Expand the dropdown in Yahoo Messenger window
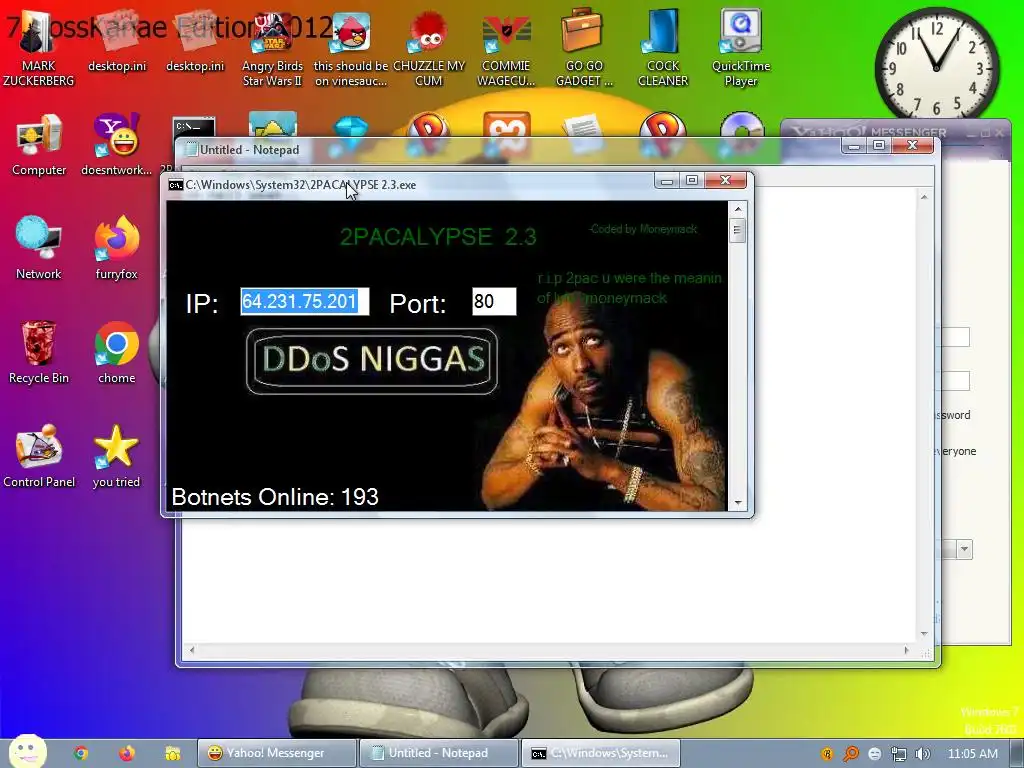Viewport: 1024px width, 768px height. pyautogui.click(x=964, y=549)
